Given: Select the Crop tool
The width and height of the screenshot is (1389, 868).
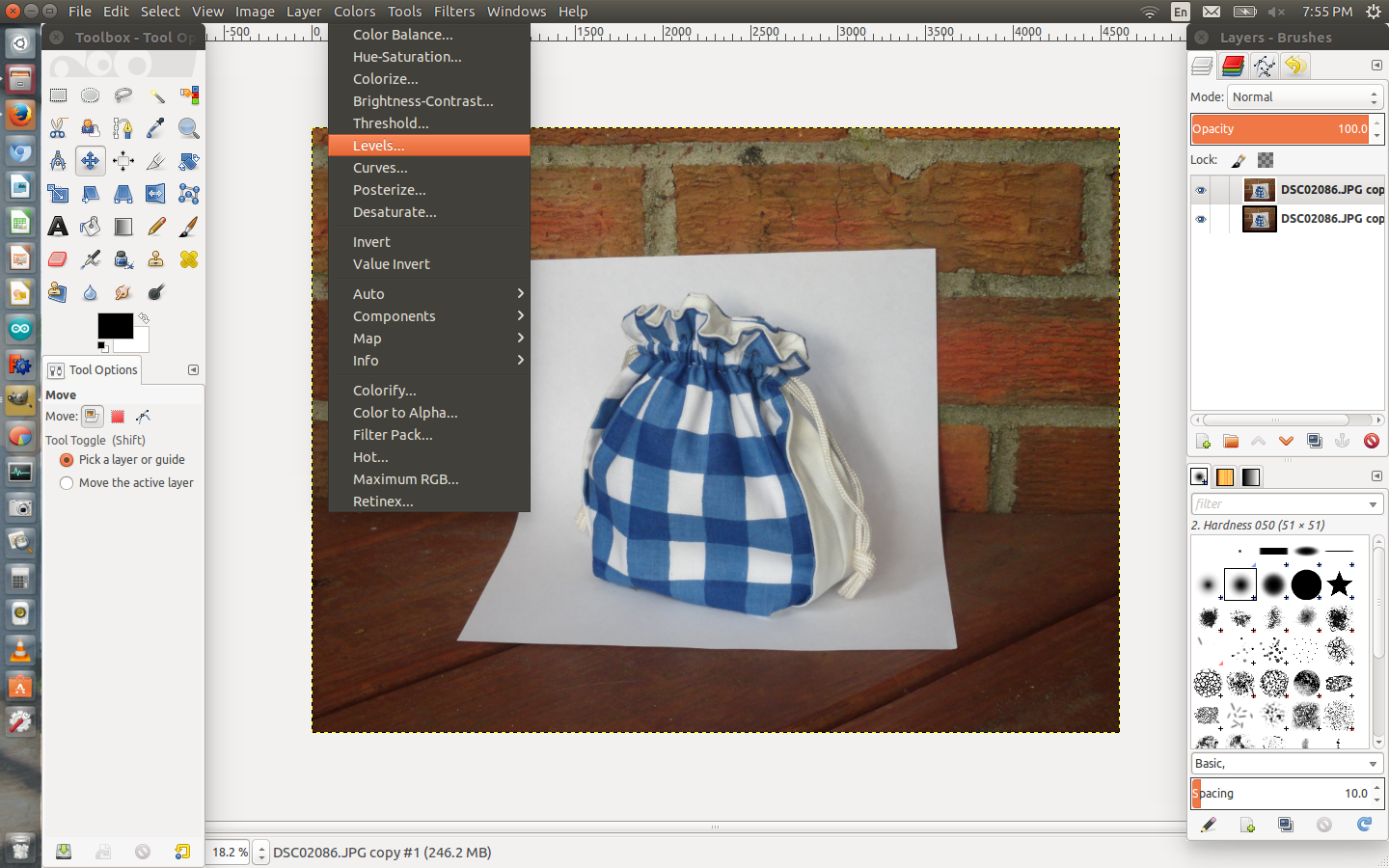Looking at the screenshot, I should [156, 161].
